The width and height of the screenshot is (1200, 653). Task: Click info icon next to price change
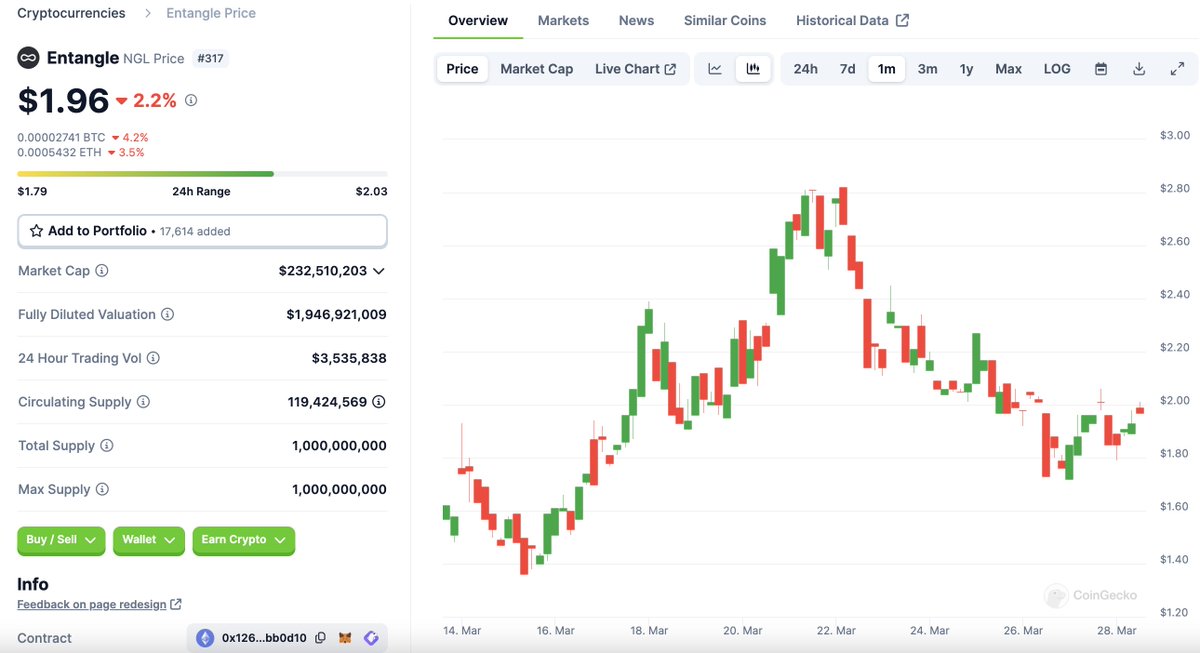click(x=191, y=100)
